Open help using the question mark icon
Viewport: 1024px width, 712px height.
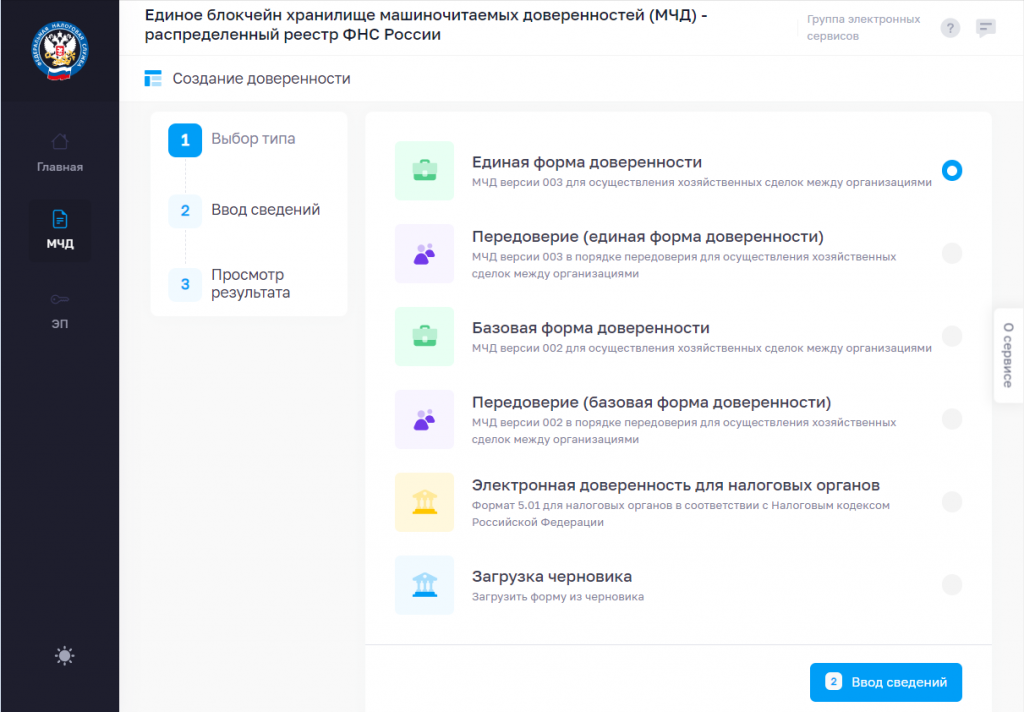[x=950, y=28]
